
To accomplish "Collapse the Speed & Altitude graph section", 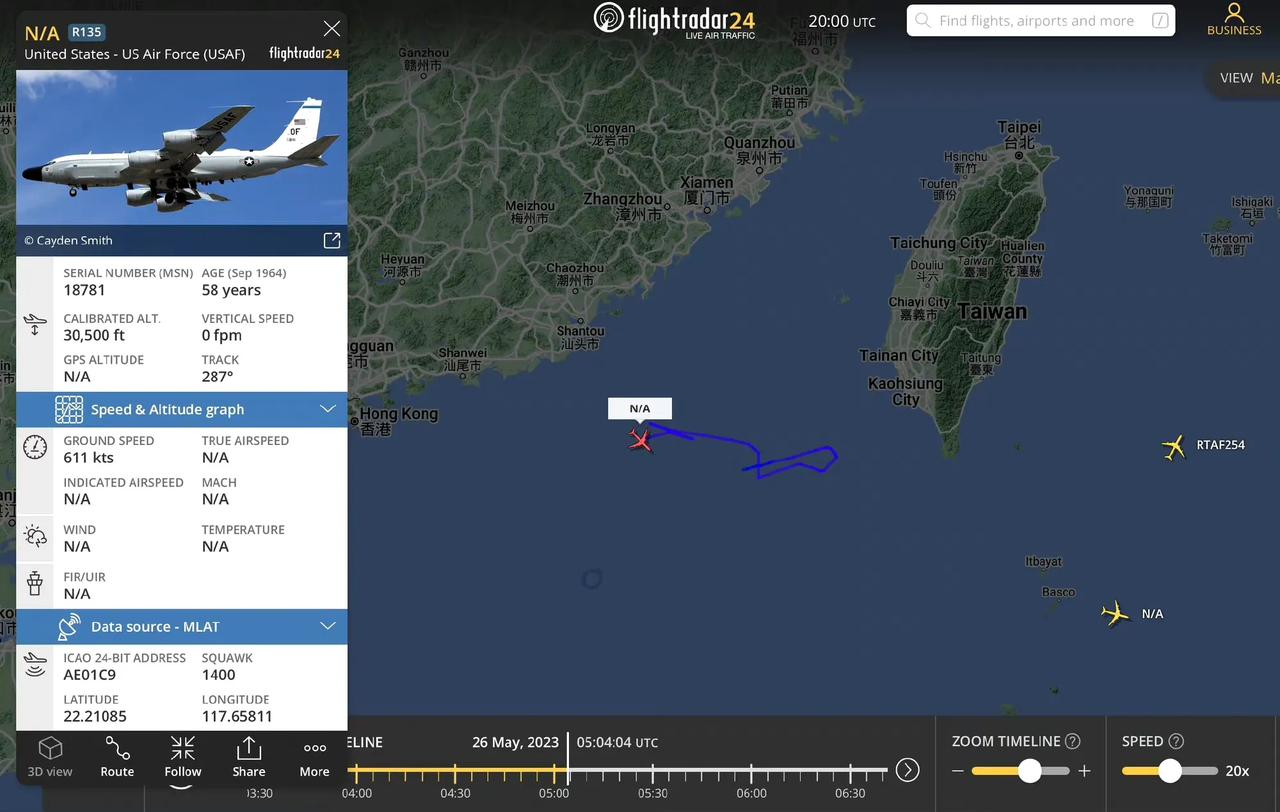I will 327,409.
